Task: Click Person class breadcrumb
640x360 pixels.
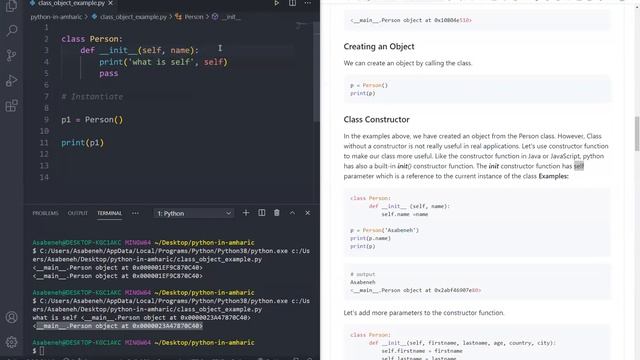Action: pyautogui.click(x=193, y=17)
